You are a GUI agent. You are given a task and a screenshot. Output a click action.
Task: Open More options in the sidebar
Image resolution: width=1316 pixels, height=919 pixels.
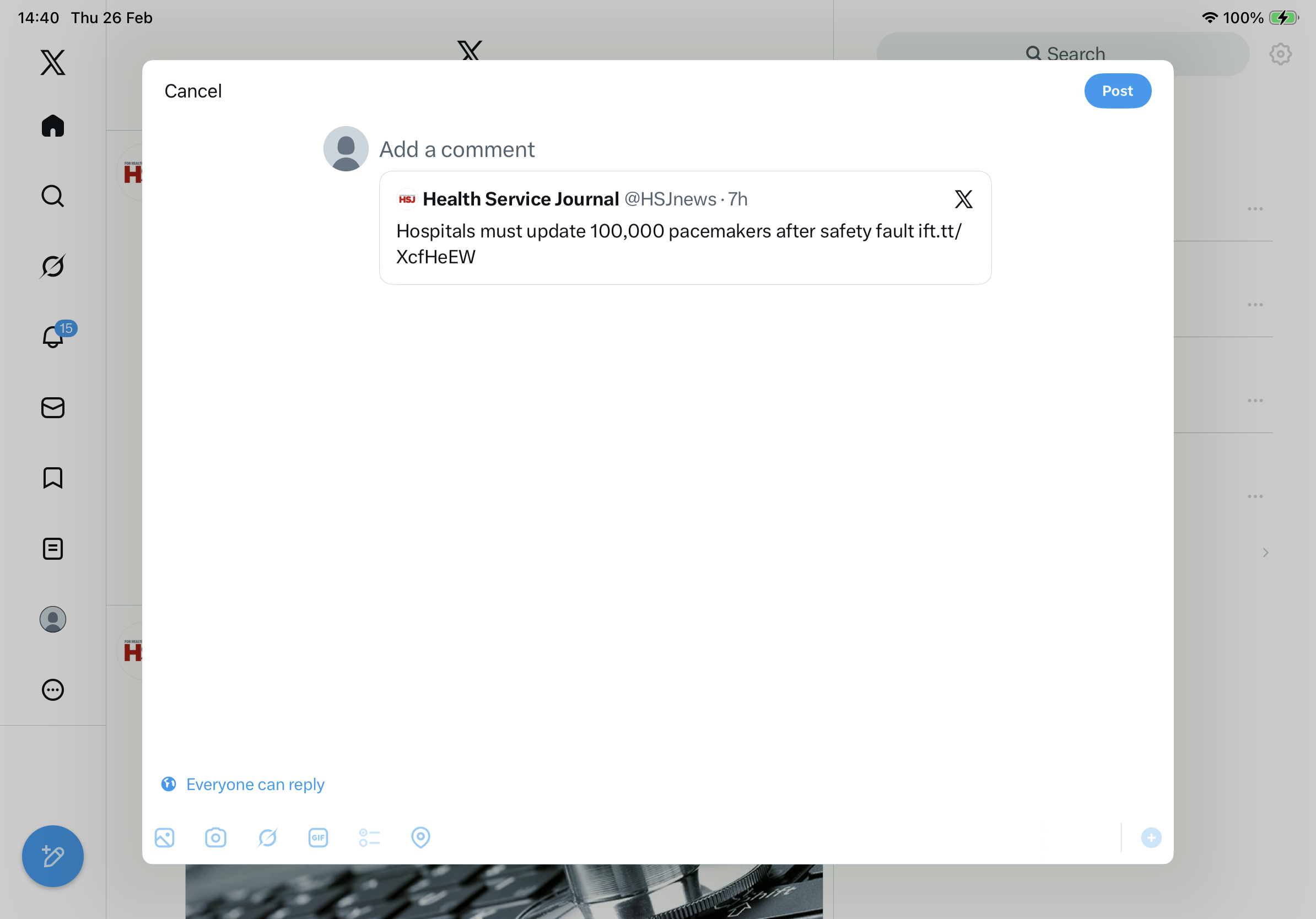(x=53, y=690)
